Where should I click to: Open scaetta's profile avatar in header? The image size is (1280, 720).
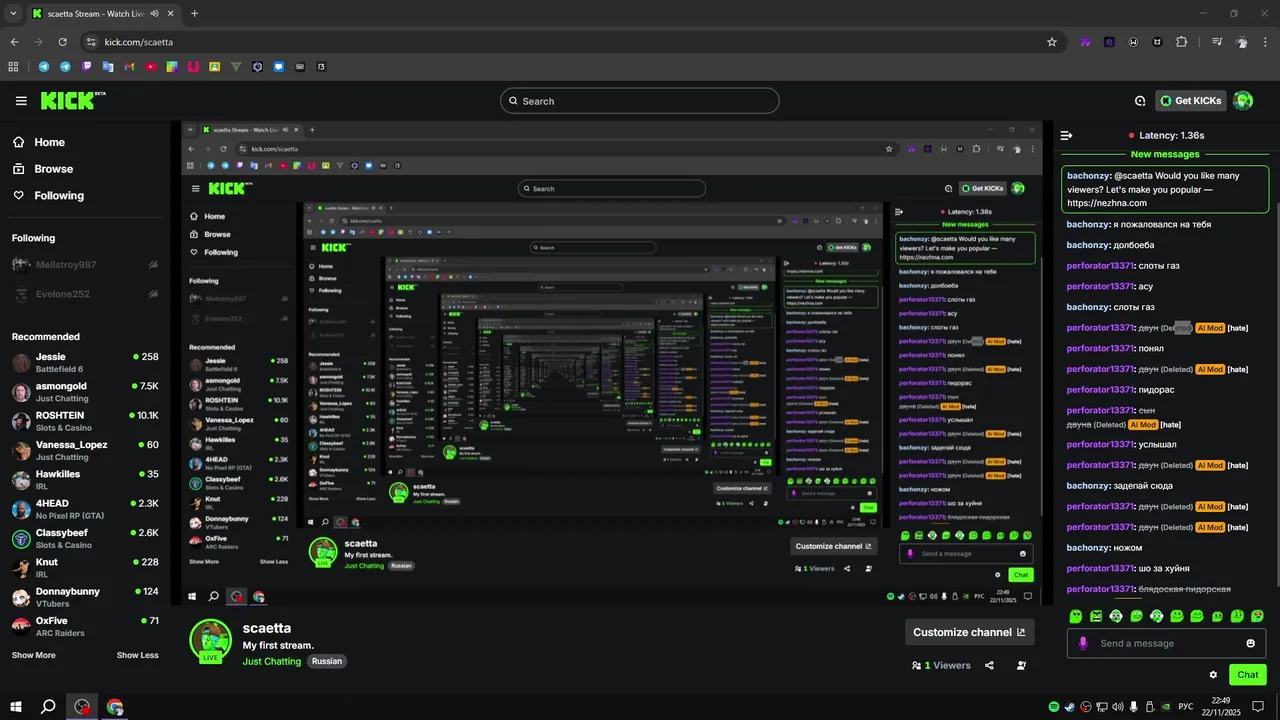point(1243,100)
